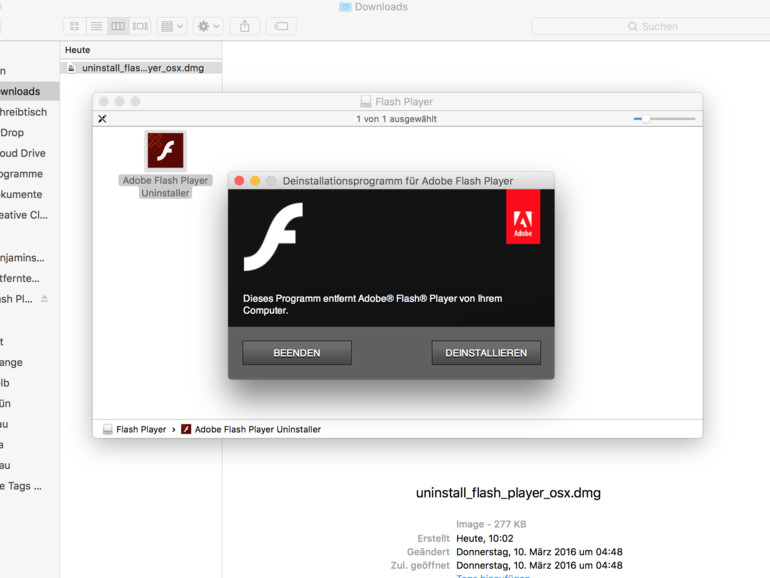Click the Edit Tags toolbar button

click(x=281, y=26)
